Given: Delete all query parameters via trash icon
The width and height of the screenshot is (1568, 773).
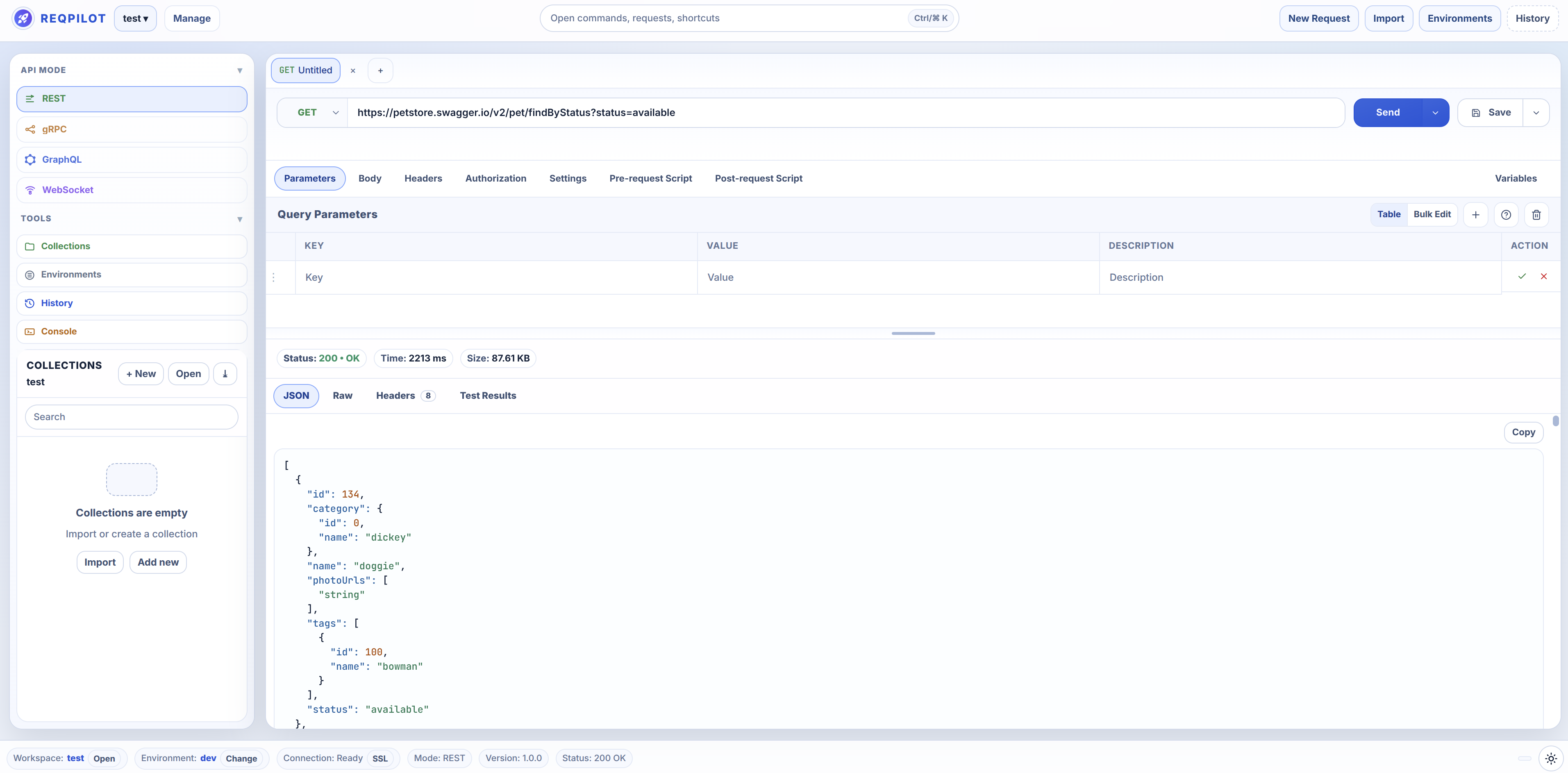Looking at the screenshot, I should [x=1536, y=214].
